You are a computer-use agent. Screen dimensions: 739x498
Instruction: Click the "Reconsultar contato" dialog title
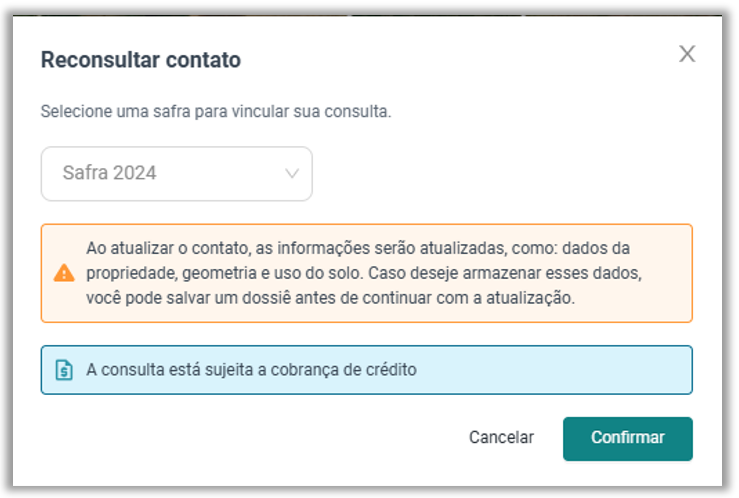coord(140,60)
